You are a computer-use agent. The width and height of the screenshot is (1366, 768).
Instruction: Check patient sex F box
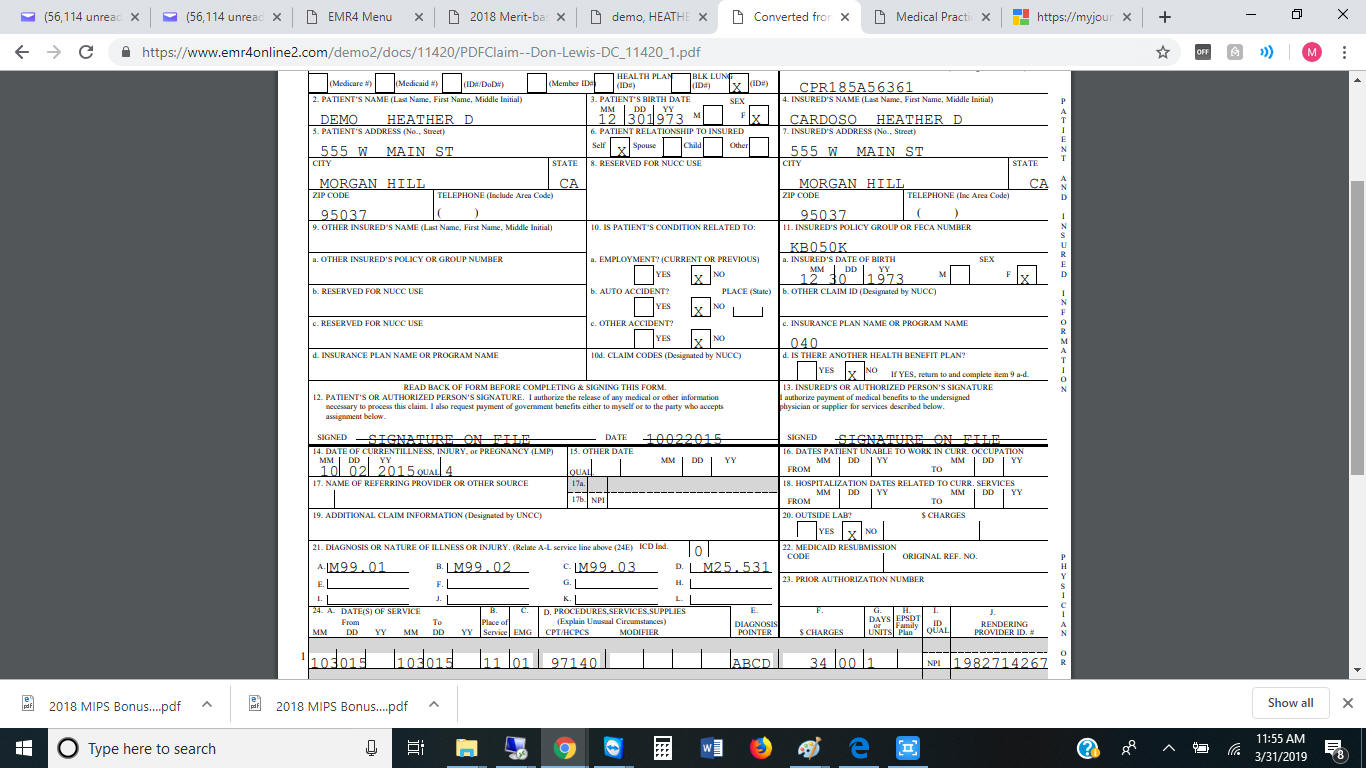coord(760,117)
